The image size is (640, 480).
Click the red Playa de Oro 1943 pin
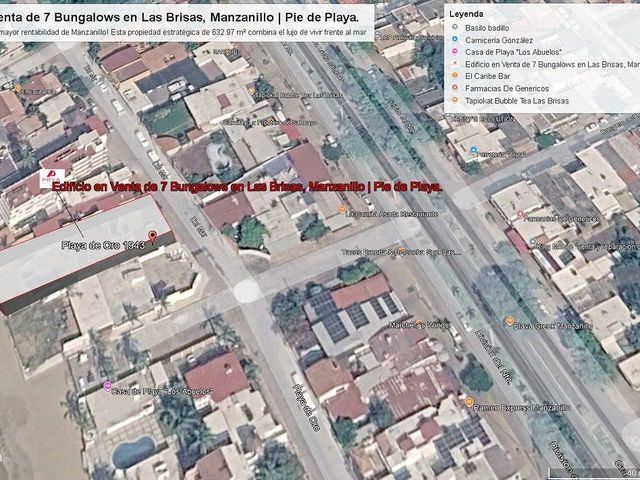pyautogui.click(x=153, y=236)
